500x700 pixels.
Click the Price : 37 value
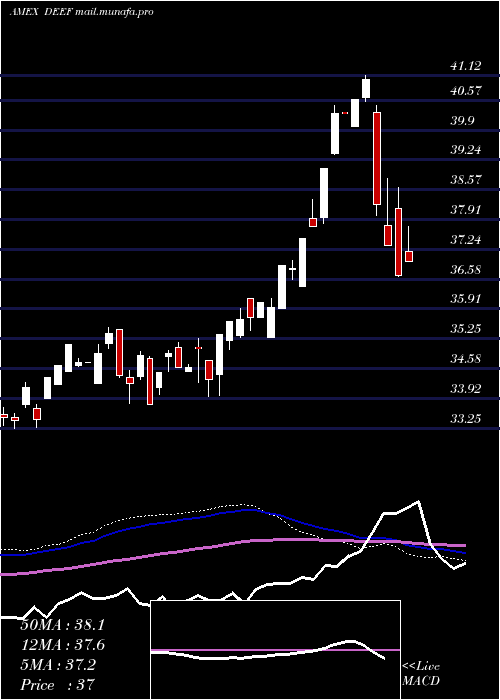[x=58, y=685]
